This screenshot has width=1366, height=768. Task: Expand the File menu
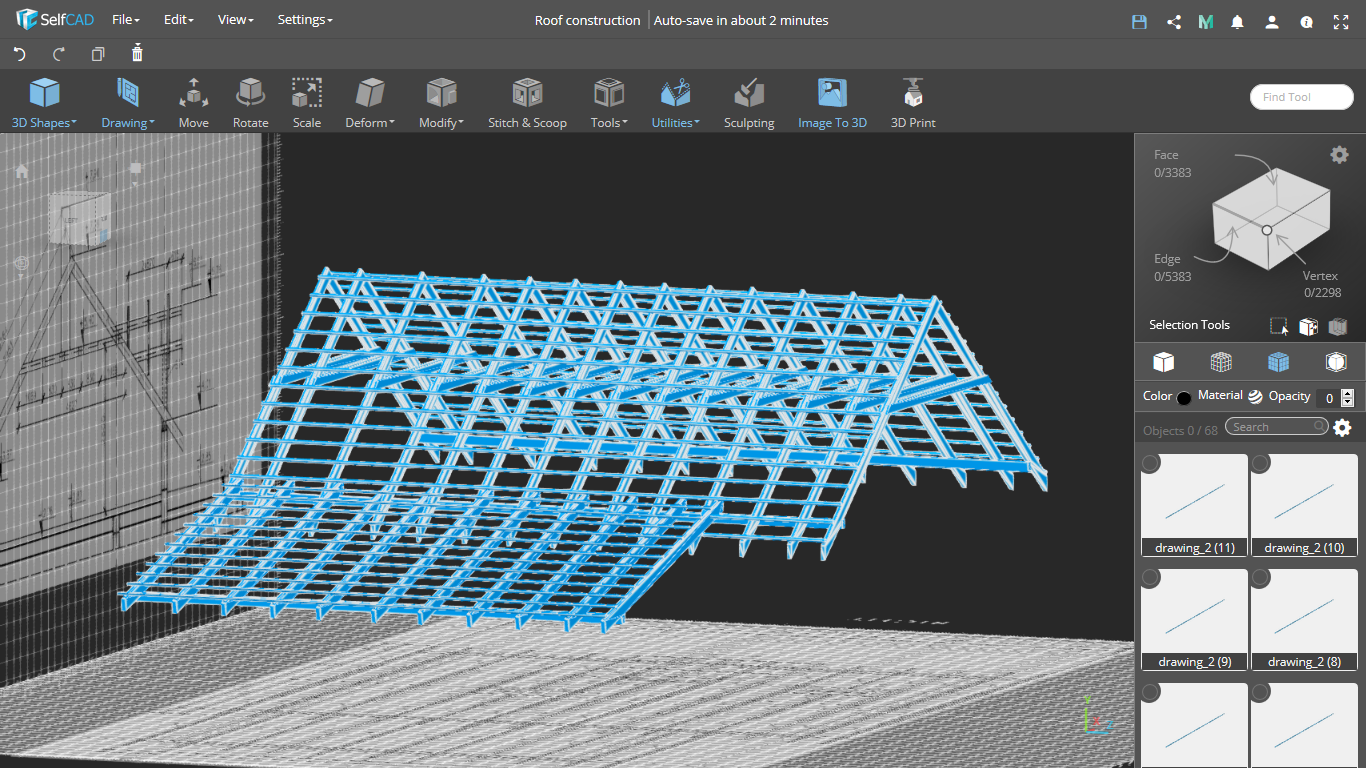coord(126,20)
